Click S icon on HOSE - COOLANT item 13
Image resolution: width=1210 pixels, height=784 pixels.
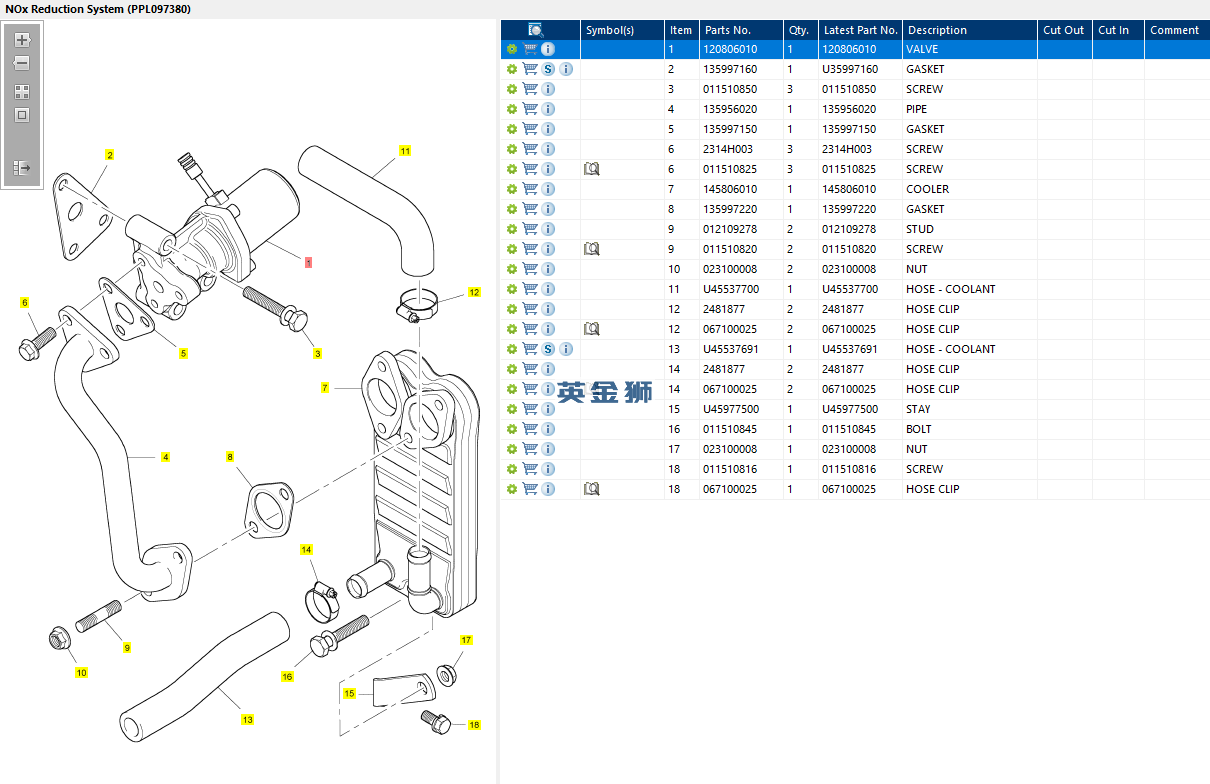(548, 349)
